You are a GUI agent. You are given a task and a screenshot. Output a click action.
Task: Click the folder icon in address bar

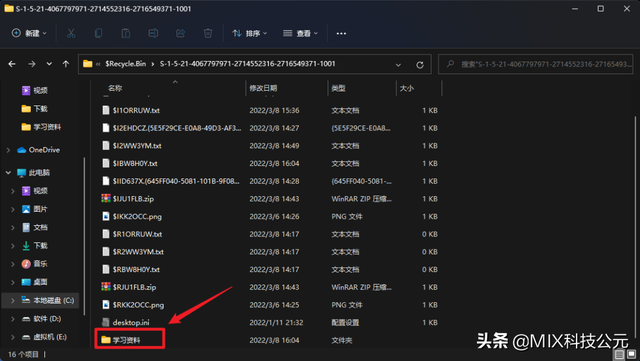click(x=87, y=64)
